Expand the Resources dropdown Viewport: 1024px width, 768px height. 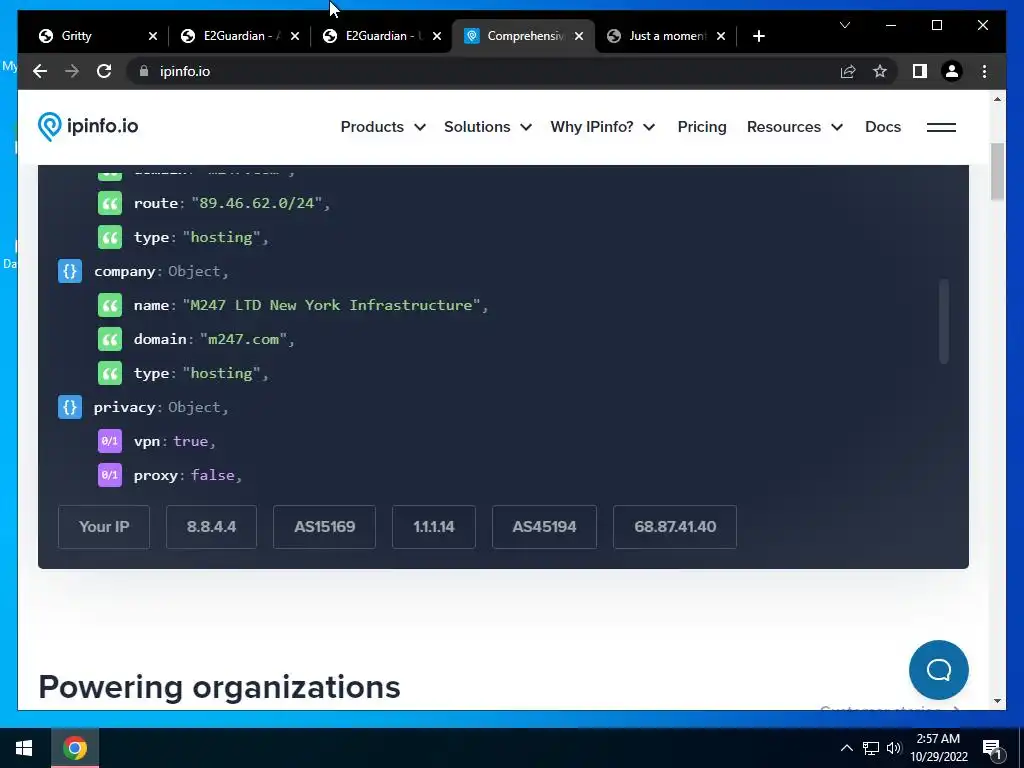pyautogui.click(x=795, y=127)
